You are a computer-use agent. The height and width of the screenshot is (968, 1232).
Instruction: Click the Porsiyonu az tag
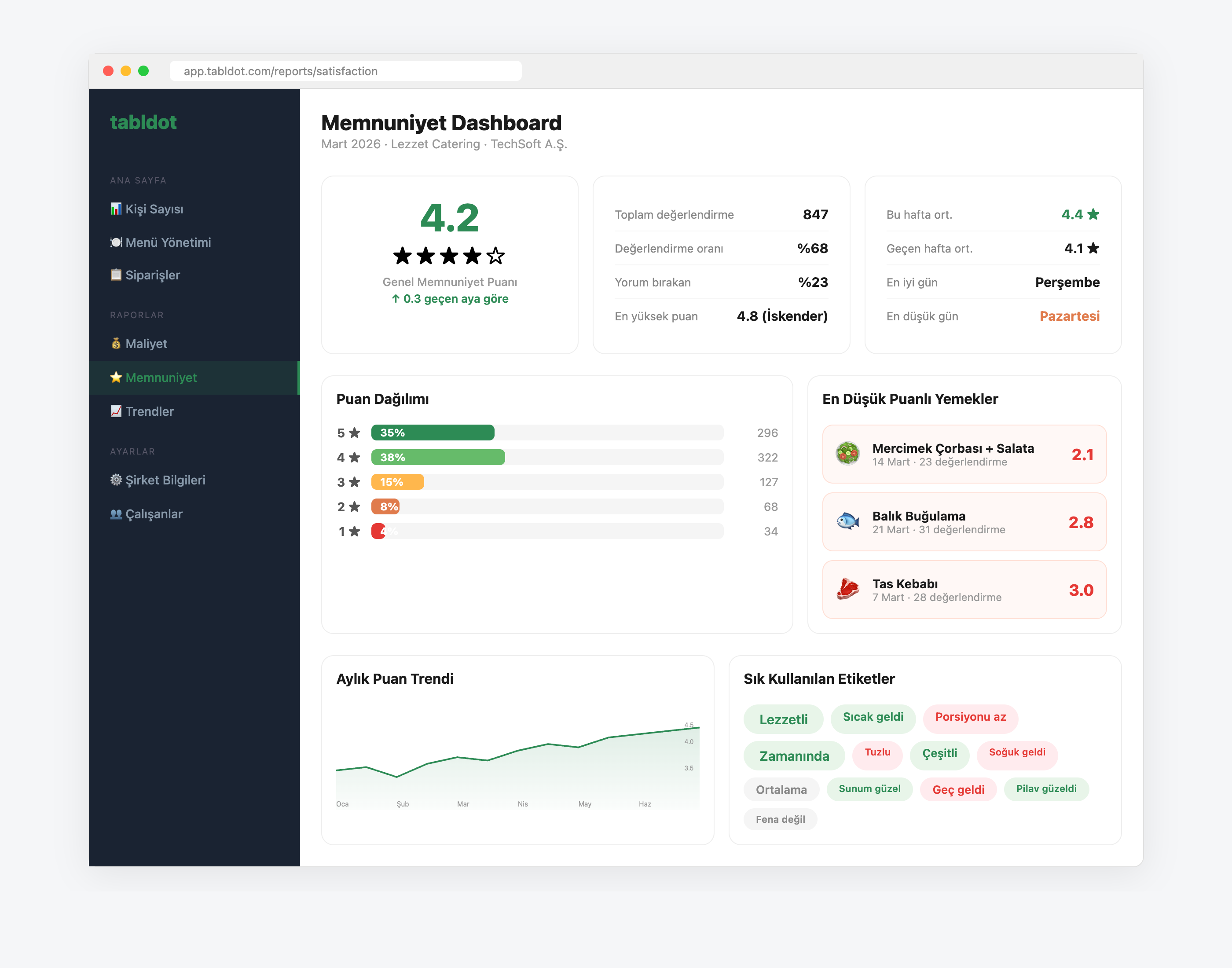[970, 718]
